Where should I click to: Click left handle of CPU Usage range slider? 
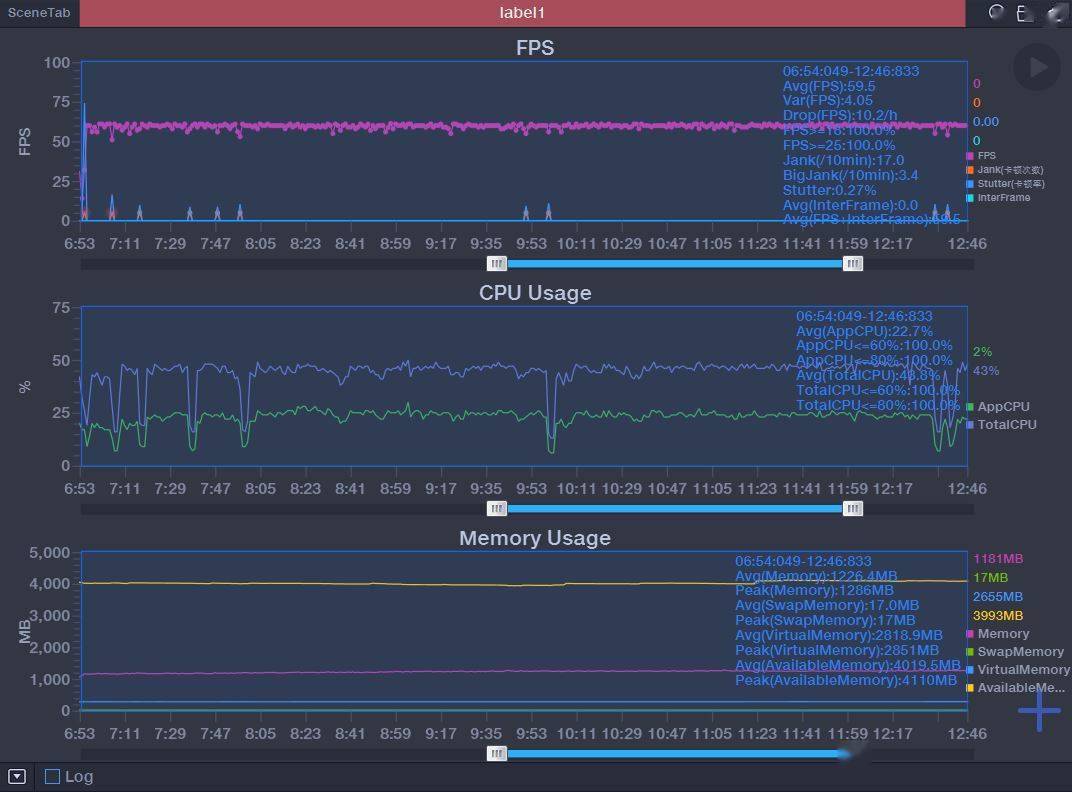pyautogui.click(x=497, y=508)
